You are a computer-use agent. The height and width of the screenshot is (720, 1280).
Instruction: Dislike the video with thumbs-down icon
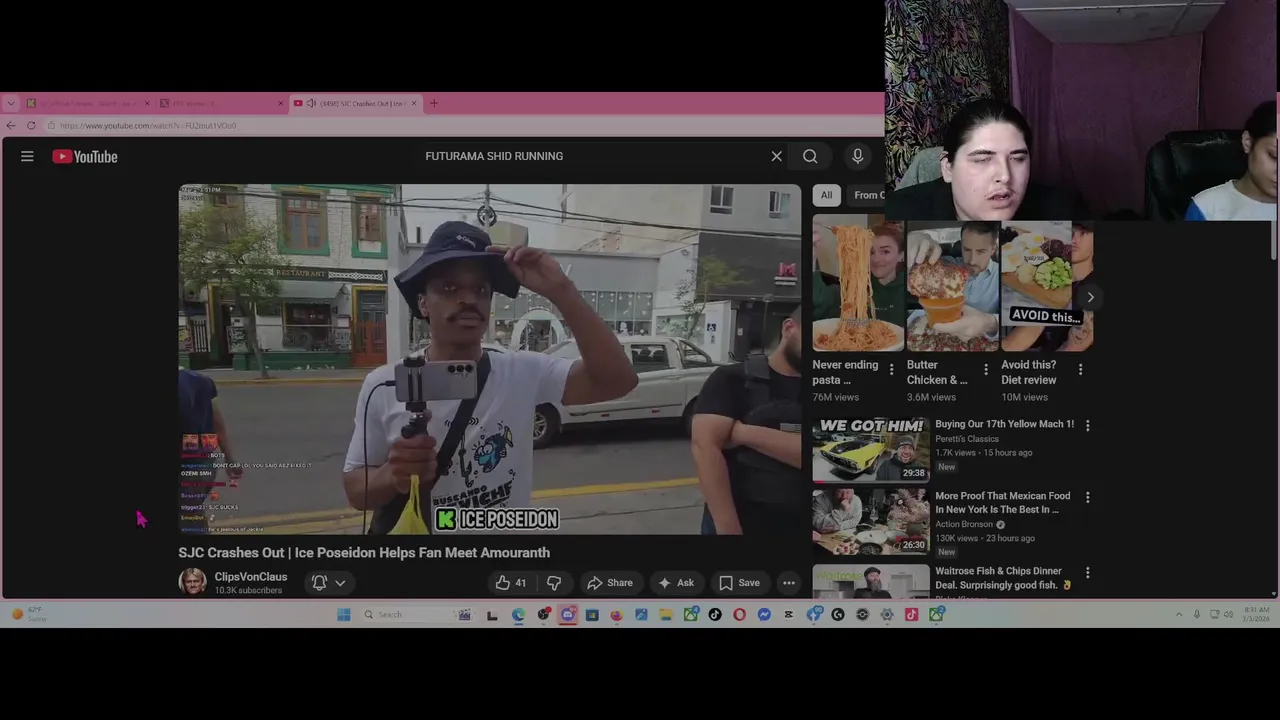[x=553, y=583]
